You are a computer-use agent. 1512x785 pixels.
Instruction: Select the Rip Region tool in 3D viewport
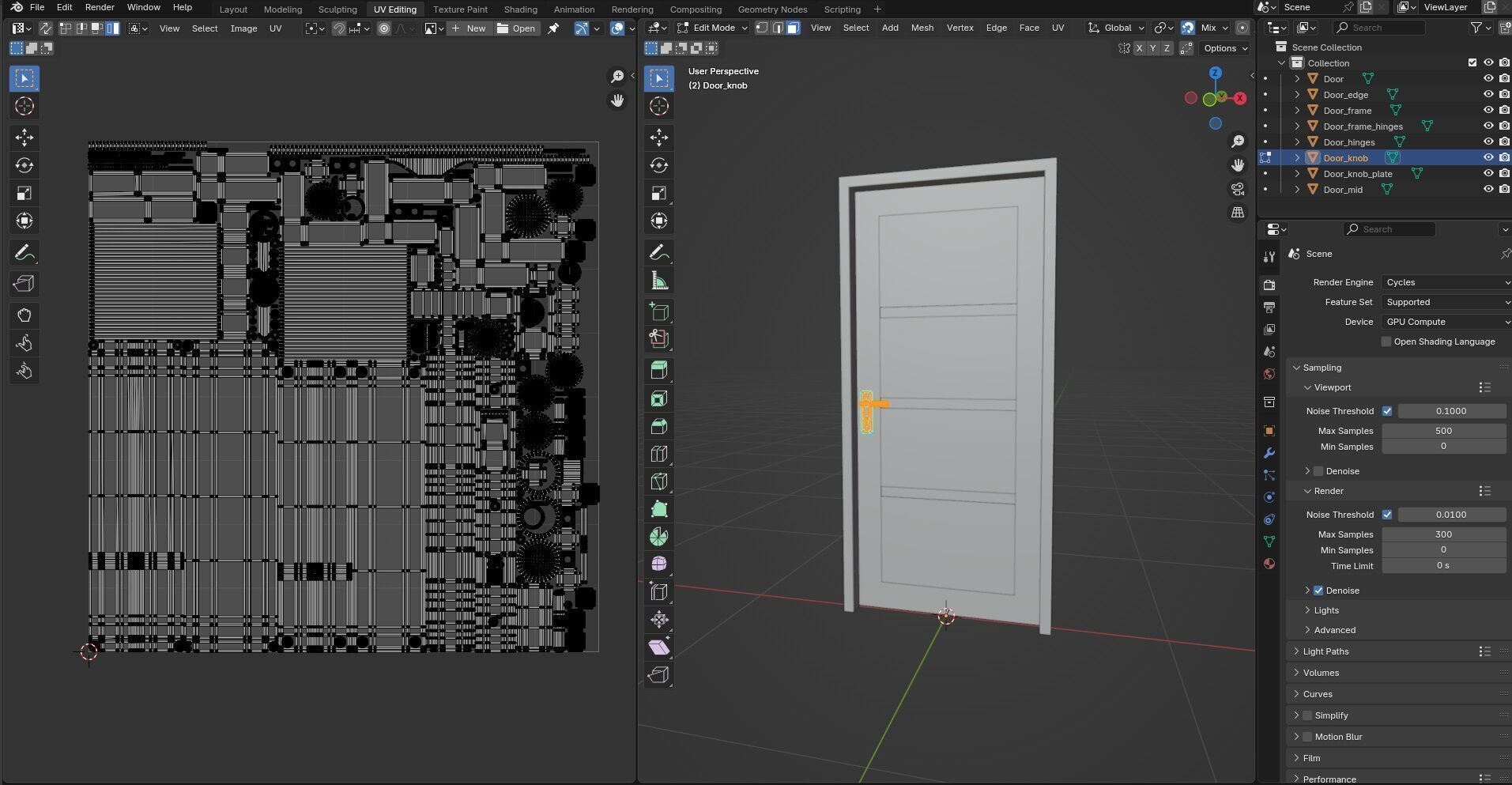(x=659, y=674)
